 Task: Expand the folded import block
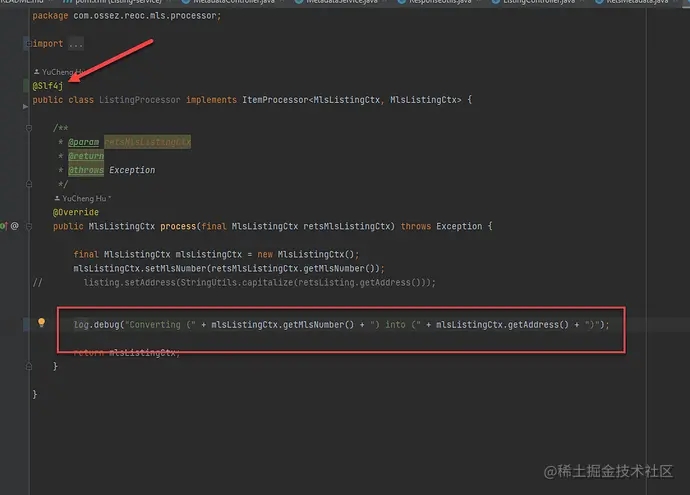click(x=29, y=44)
